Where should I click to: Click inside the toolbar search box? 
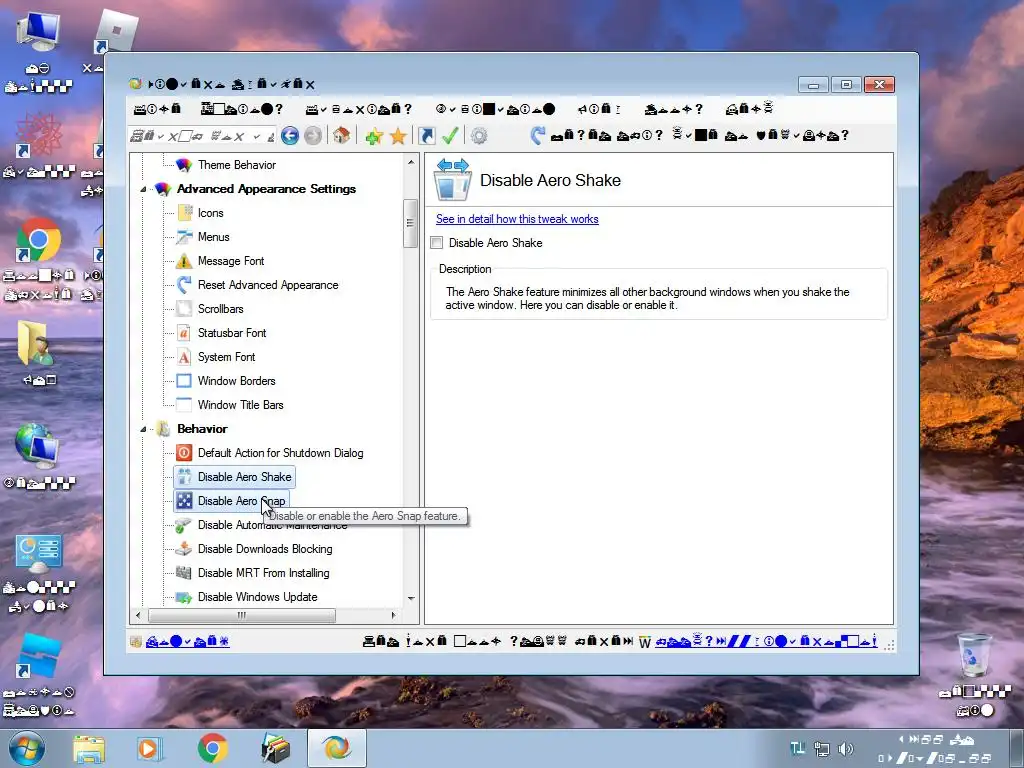[202, 136]
